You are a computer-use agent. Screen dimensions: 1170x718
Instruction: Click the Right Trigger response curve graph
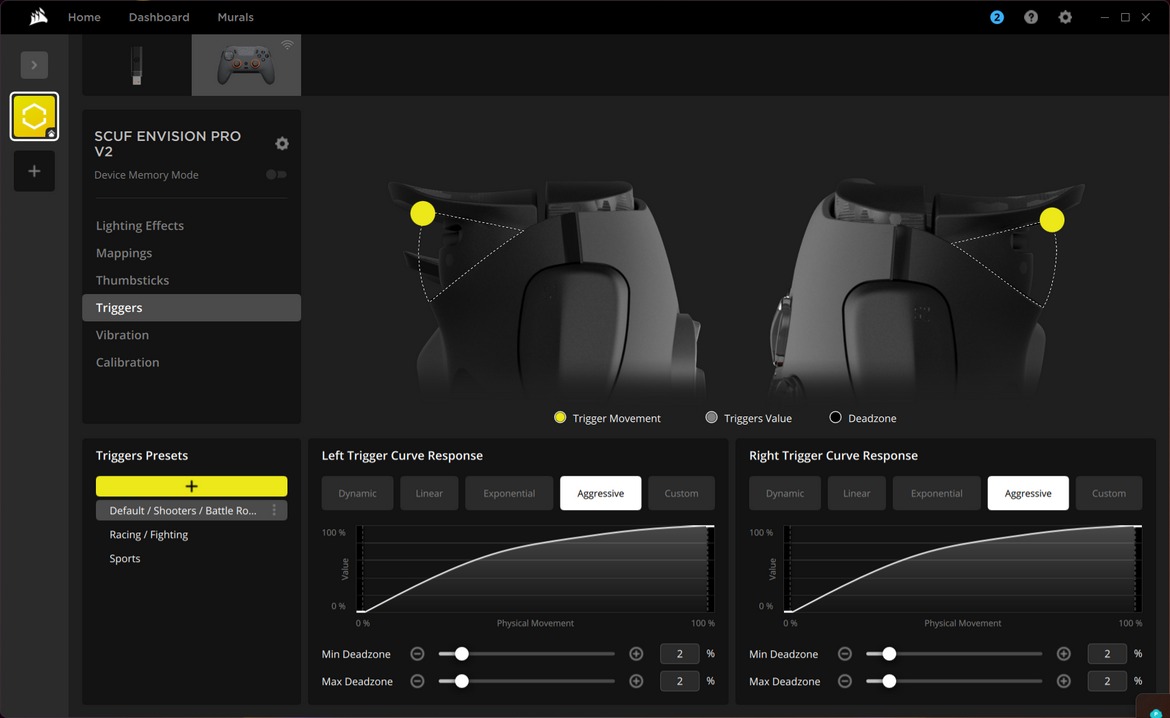coord(963,569)
